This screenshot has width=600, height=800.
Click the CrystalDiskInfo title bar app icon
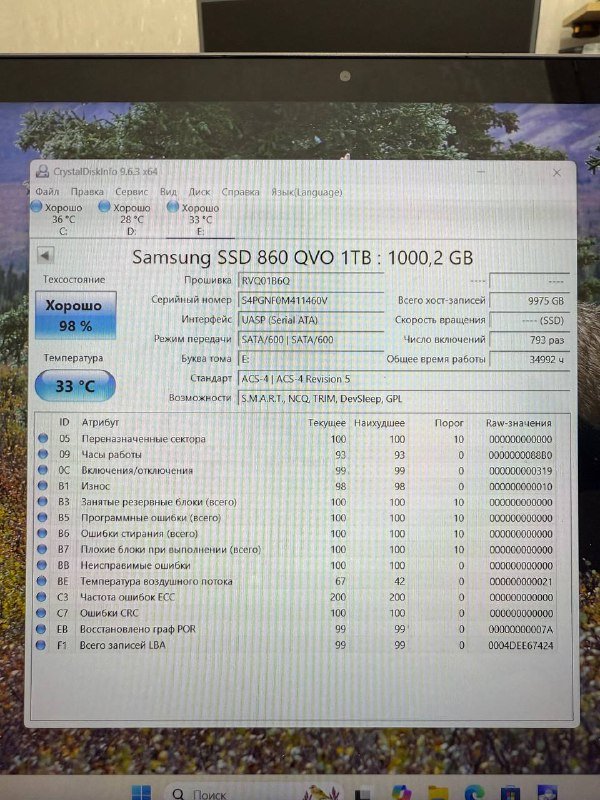[x=42, y=171]
